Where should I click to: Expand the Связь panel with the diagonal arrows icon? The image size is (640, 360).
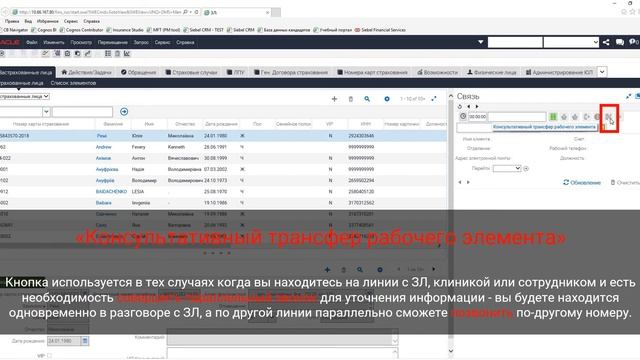click(628, 96)
